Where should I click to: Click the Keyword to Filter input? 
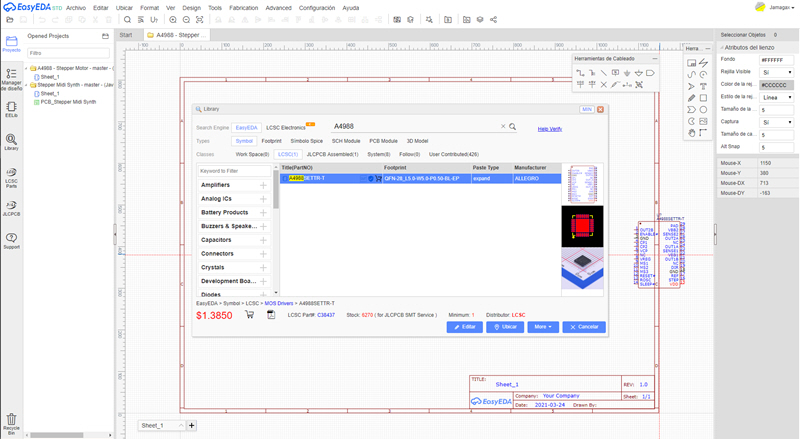pos(234,171)
